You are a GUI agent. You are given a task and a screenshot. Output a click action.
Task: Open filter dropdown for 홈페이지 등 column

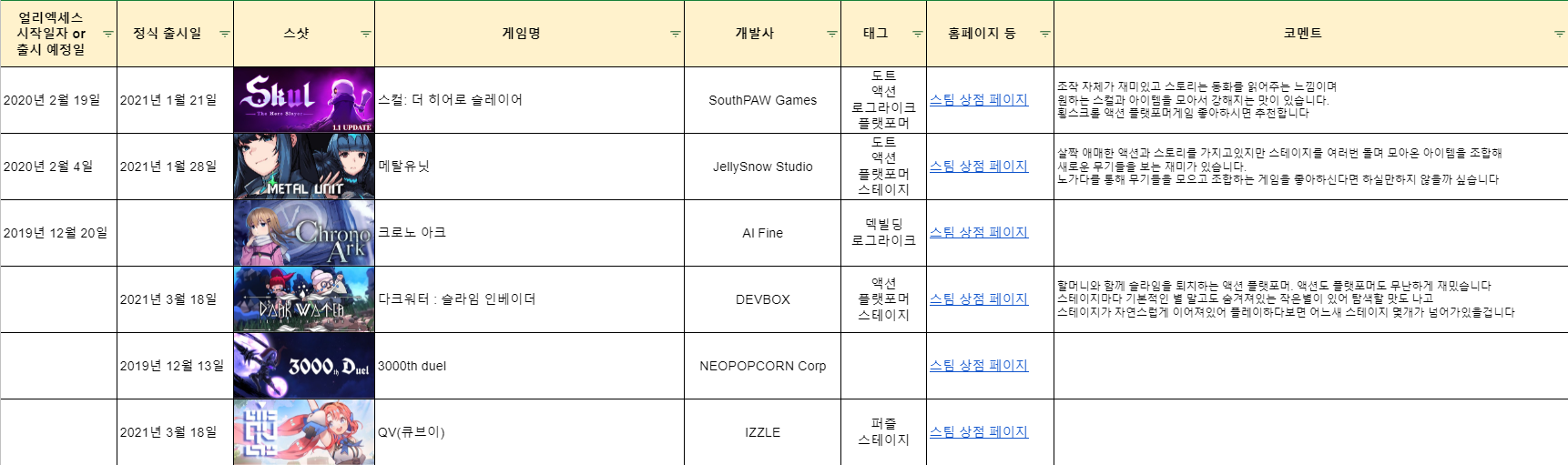pos(1045,34)
